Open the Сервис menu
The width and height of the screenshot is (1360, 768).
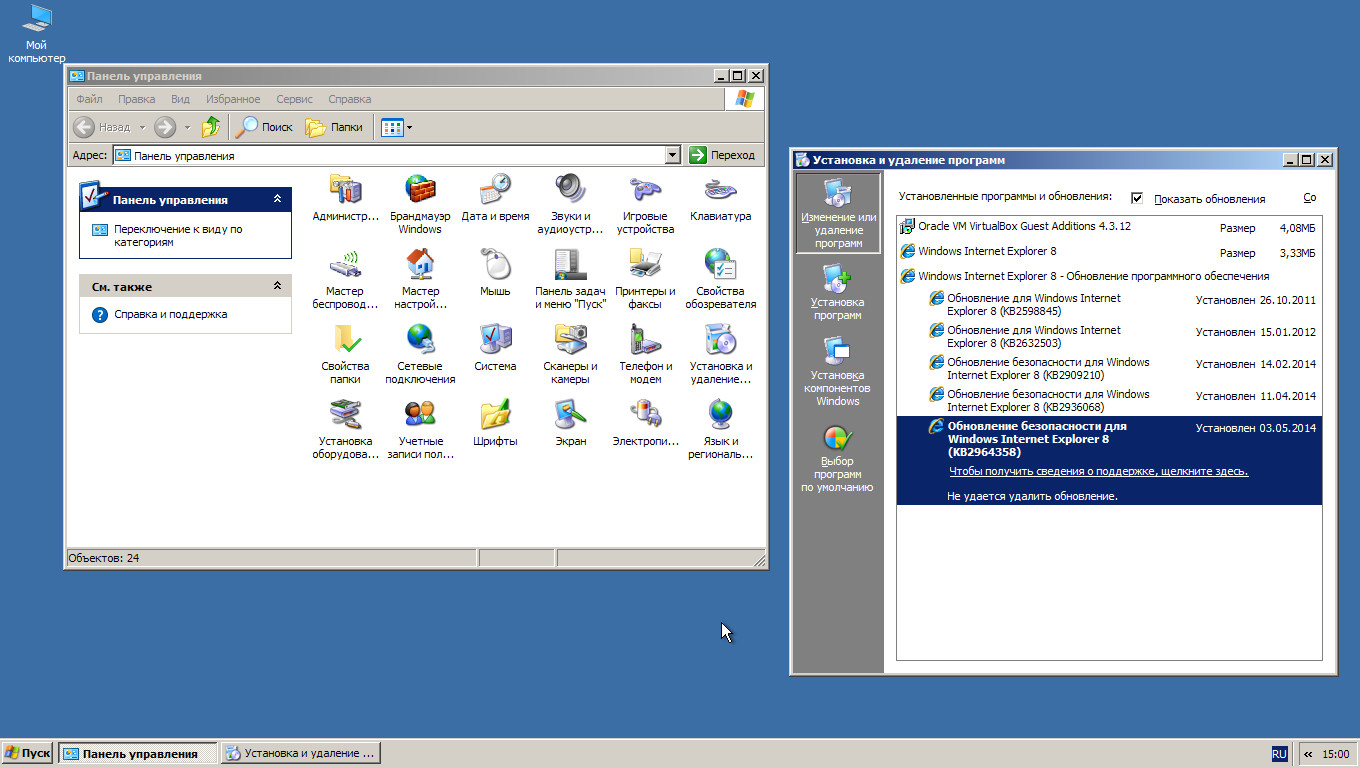click(x=294, y=99)
